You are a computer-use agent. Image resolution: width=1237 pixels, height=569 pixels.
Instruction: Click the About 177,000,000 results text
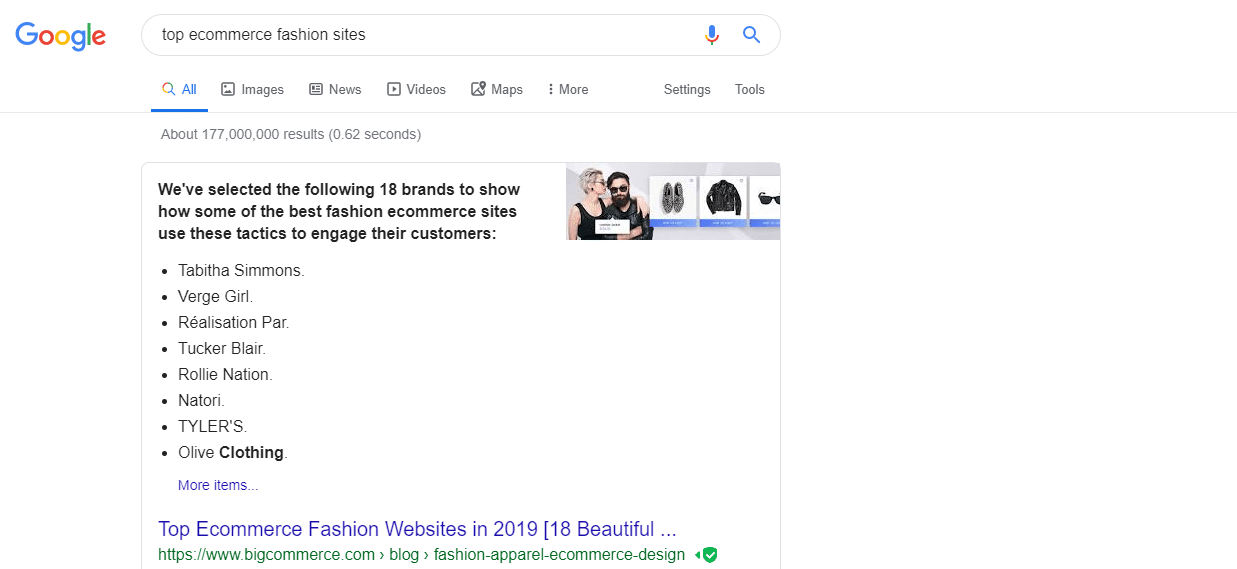click(291, 134)
